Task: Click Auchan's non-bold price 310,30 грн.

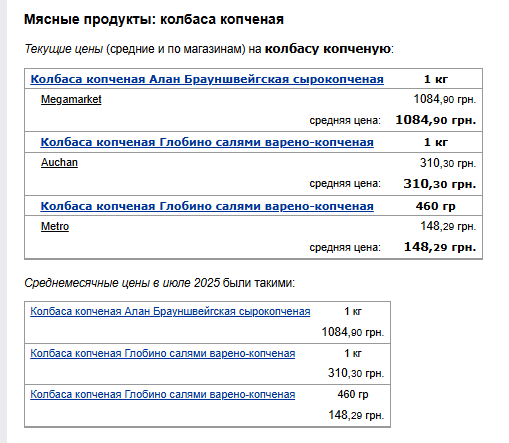Action: pos(448,163)
